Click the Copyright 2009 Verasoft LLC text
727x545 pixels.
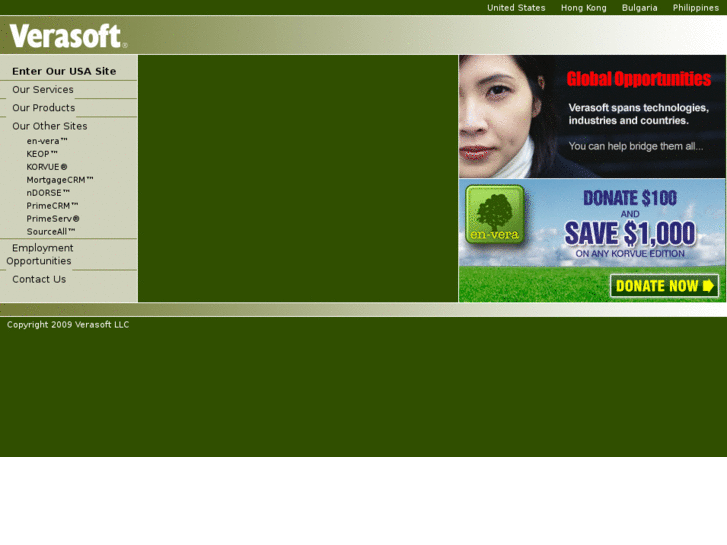[68, 325]
